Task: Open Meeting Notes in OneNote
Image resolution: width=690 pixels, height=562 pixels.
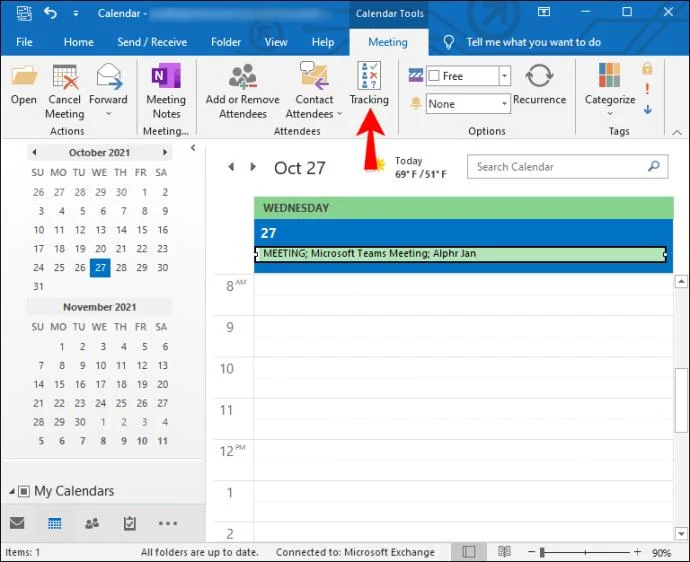Action: (166, 78)
